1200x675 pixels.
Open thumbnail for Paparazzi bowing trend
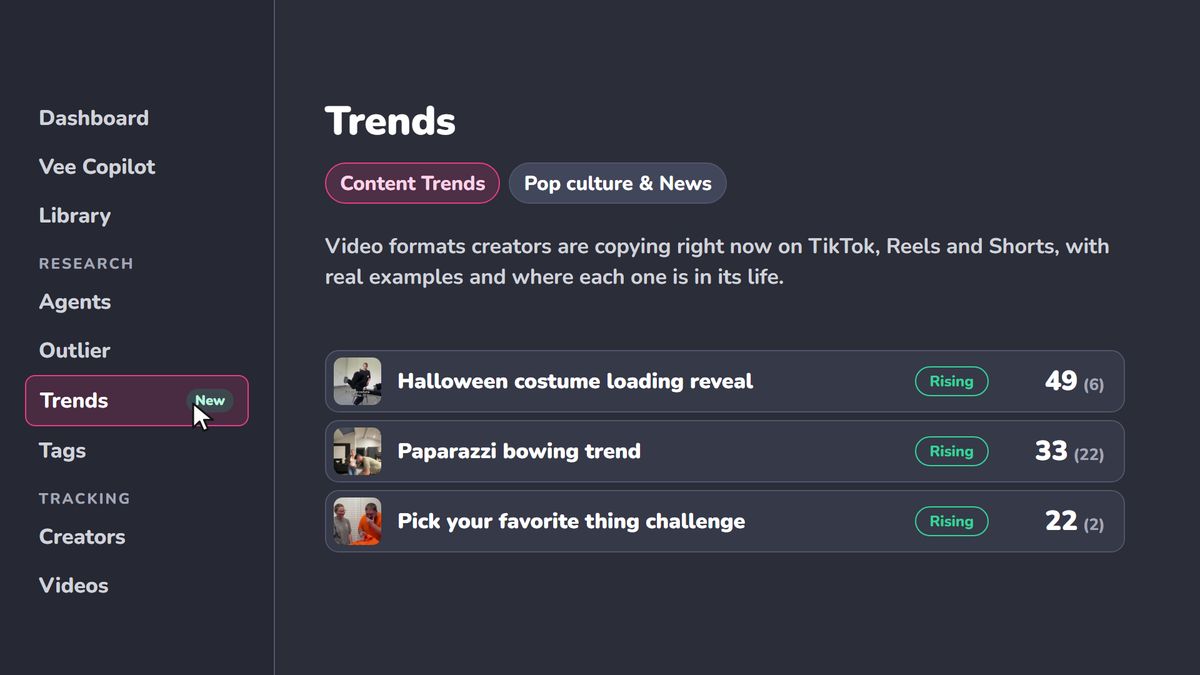click(357, 451)
